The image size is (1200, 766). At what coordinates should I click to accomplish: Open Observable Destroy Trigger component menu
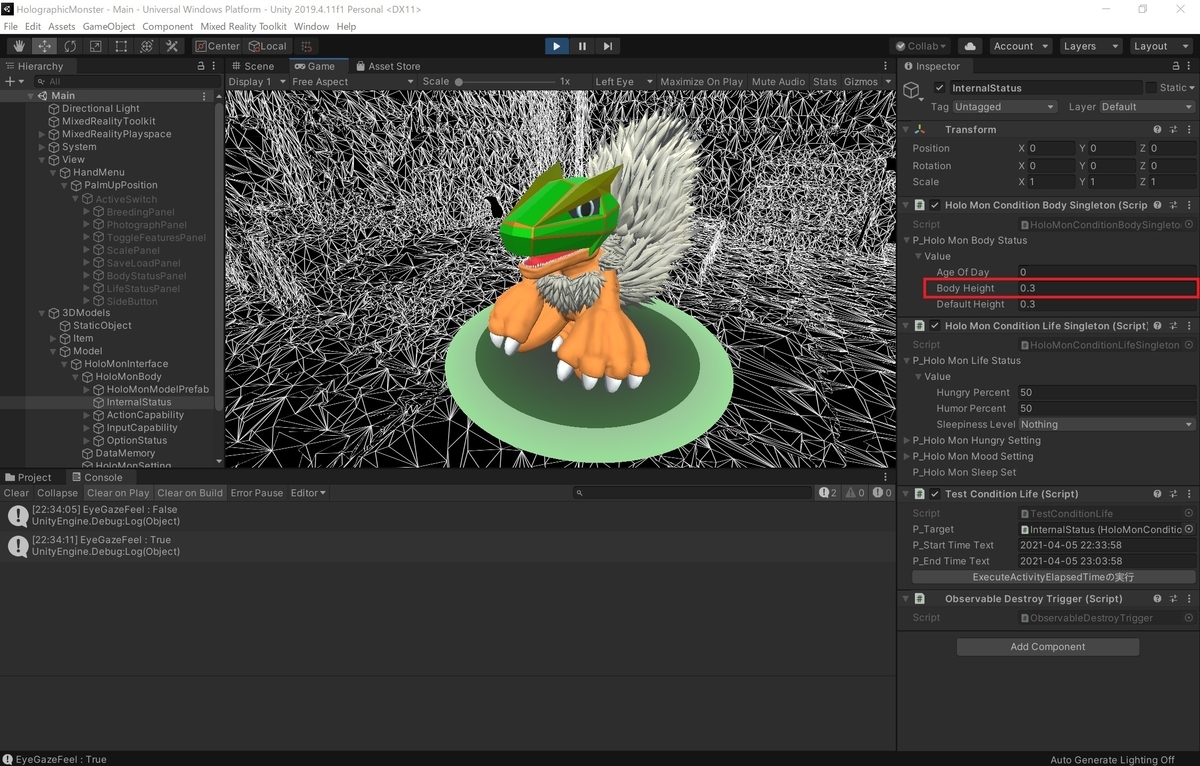pos(1187,599)
